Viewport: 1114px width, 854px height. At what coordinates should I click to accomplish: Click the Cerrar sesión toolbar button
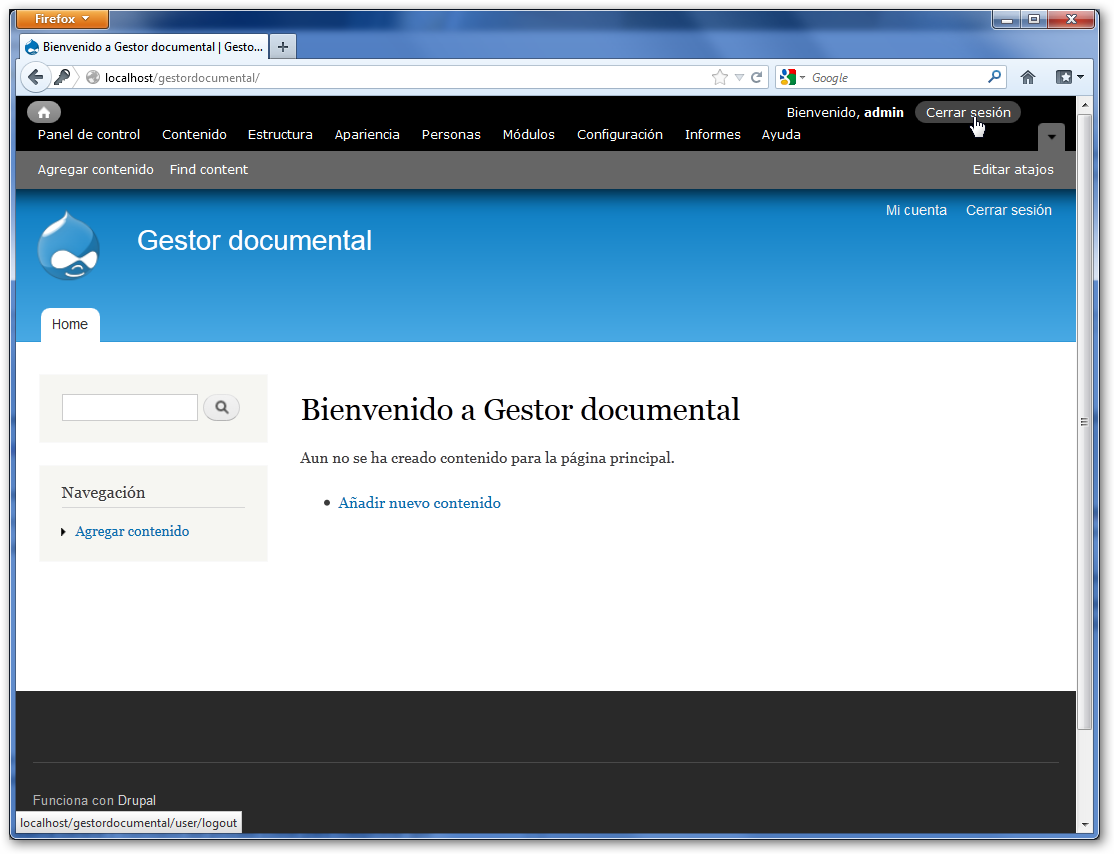tap(967, 112)
